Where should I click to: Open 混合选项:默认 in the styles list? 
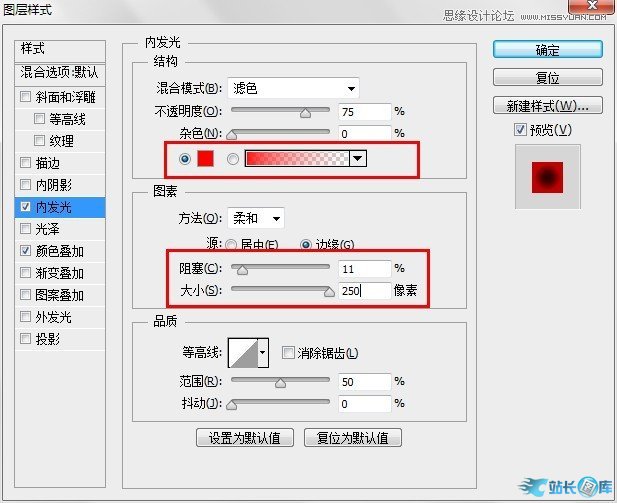click(x=60, y=73)
